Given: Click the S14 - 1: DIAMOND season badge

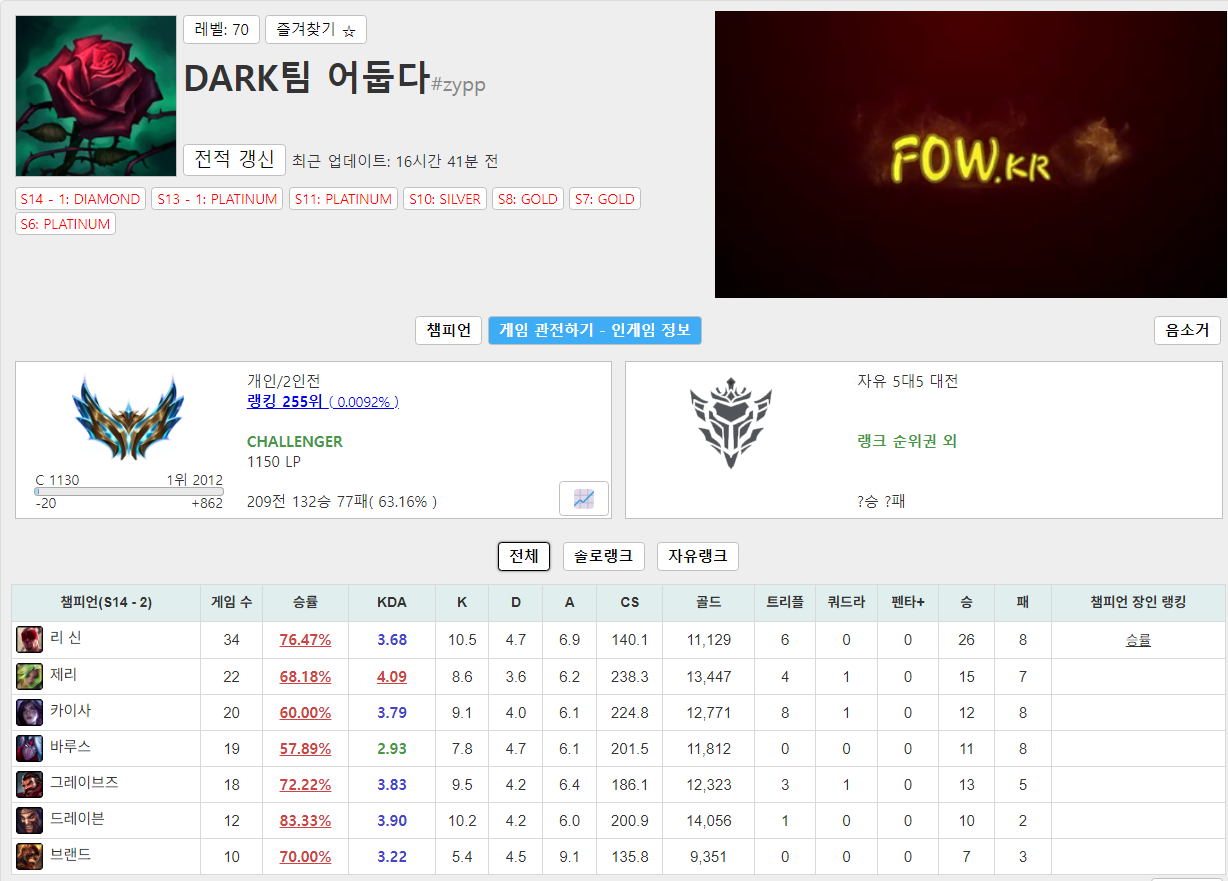Looking at the screenshot, I should pyautogui.click(x=80, y=199).
